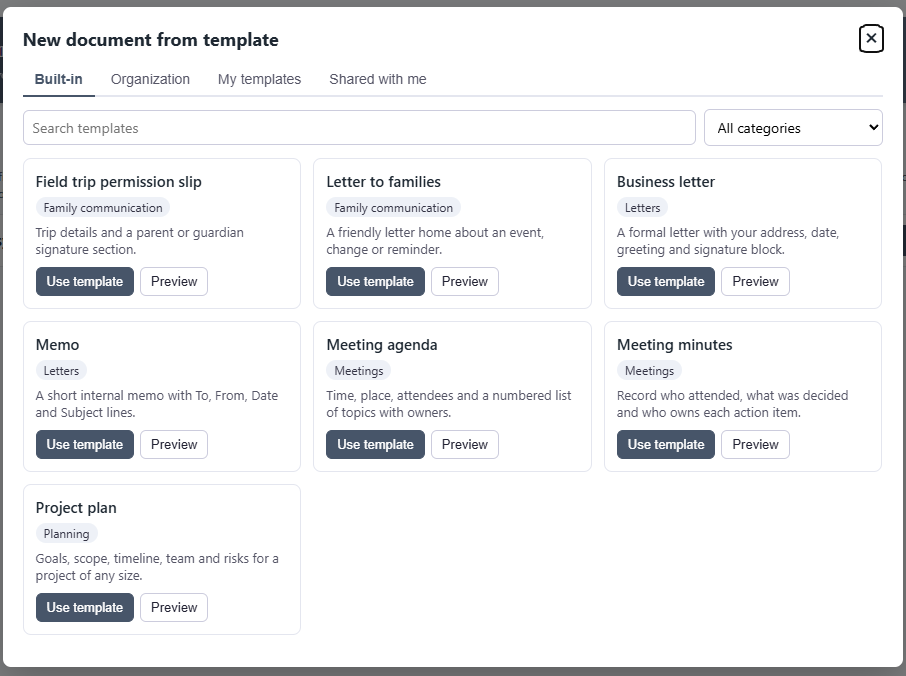Click the Family communication tag on Letter to families
The height and width of the screenshot is (676, 906).
(393, 207)
